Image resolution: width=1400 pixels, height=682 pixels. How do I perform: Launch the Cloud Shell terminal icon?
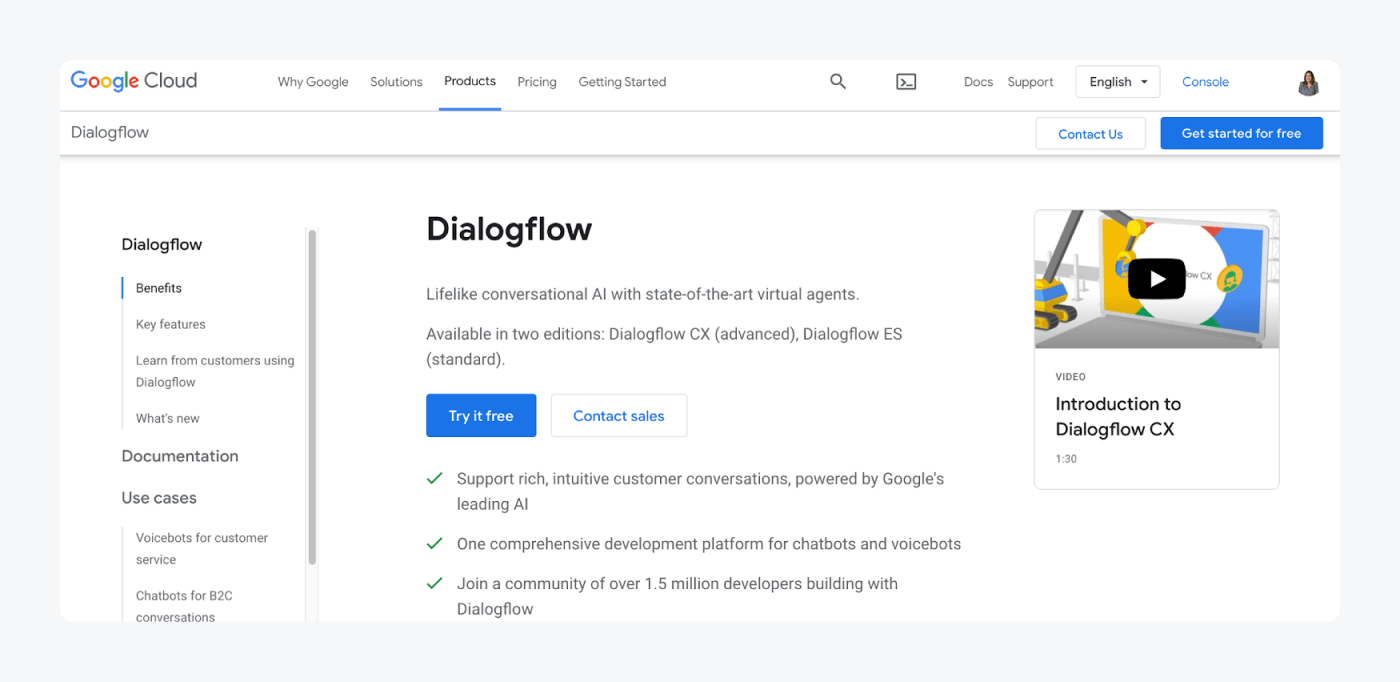[906, 82]
